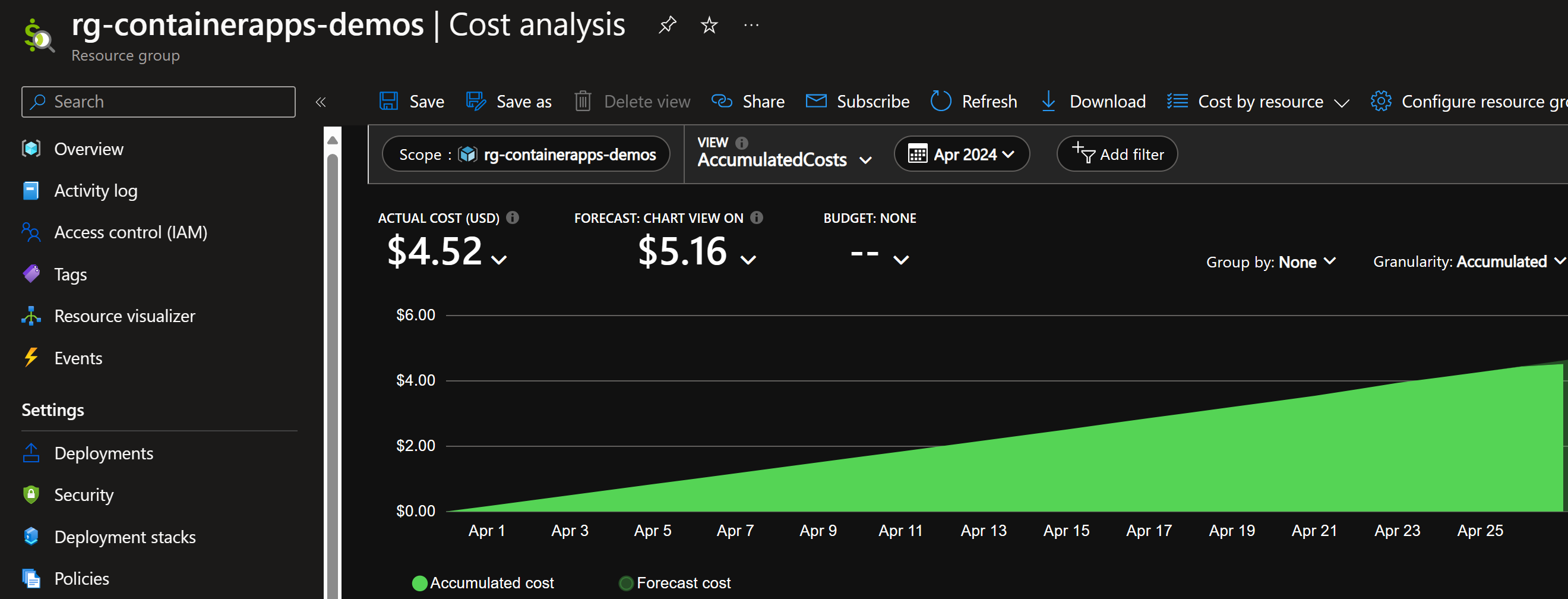Click the Refresh circular arrow icon
The height and width of the screenshot is (599, 1568).
tap(941, 101)
